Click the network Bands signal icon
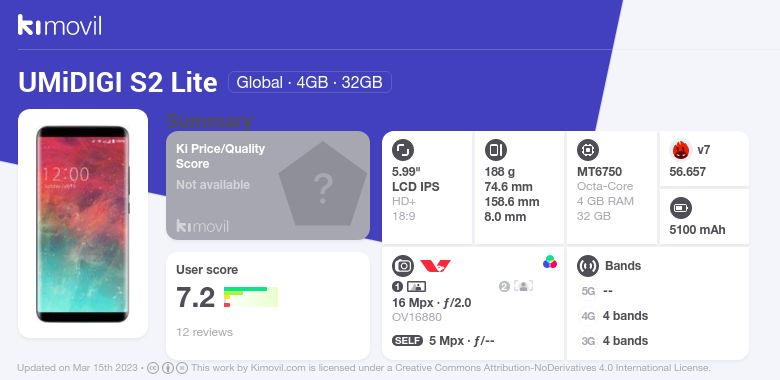 (x=587, y=266)
